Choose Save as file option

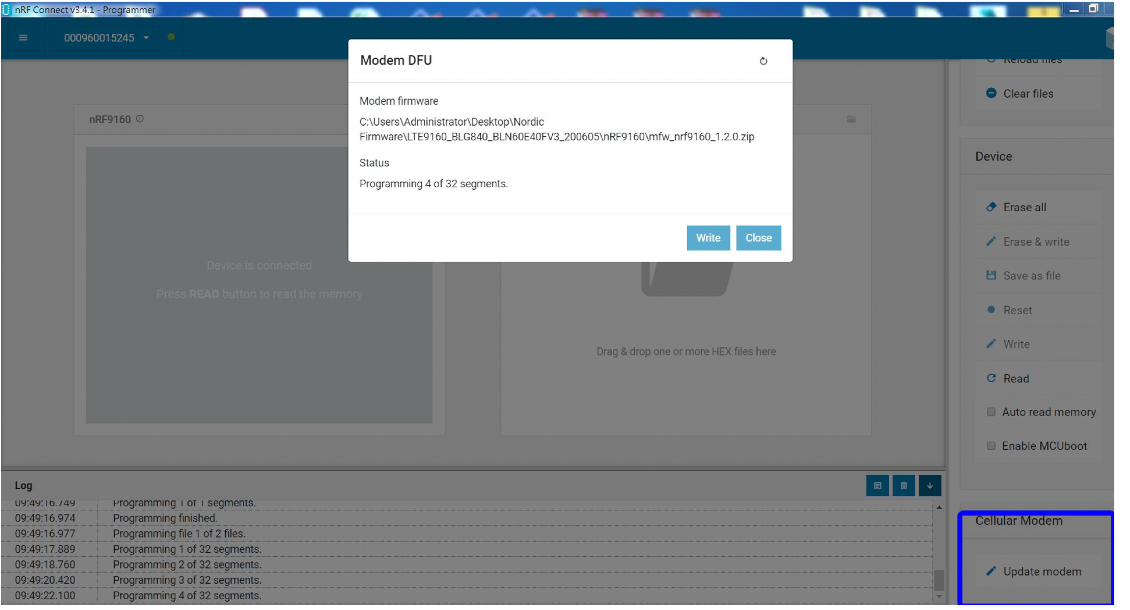(1031, 276)
